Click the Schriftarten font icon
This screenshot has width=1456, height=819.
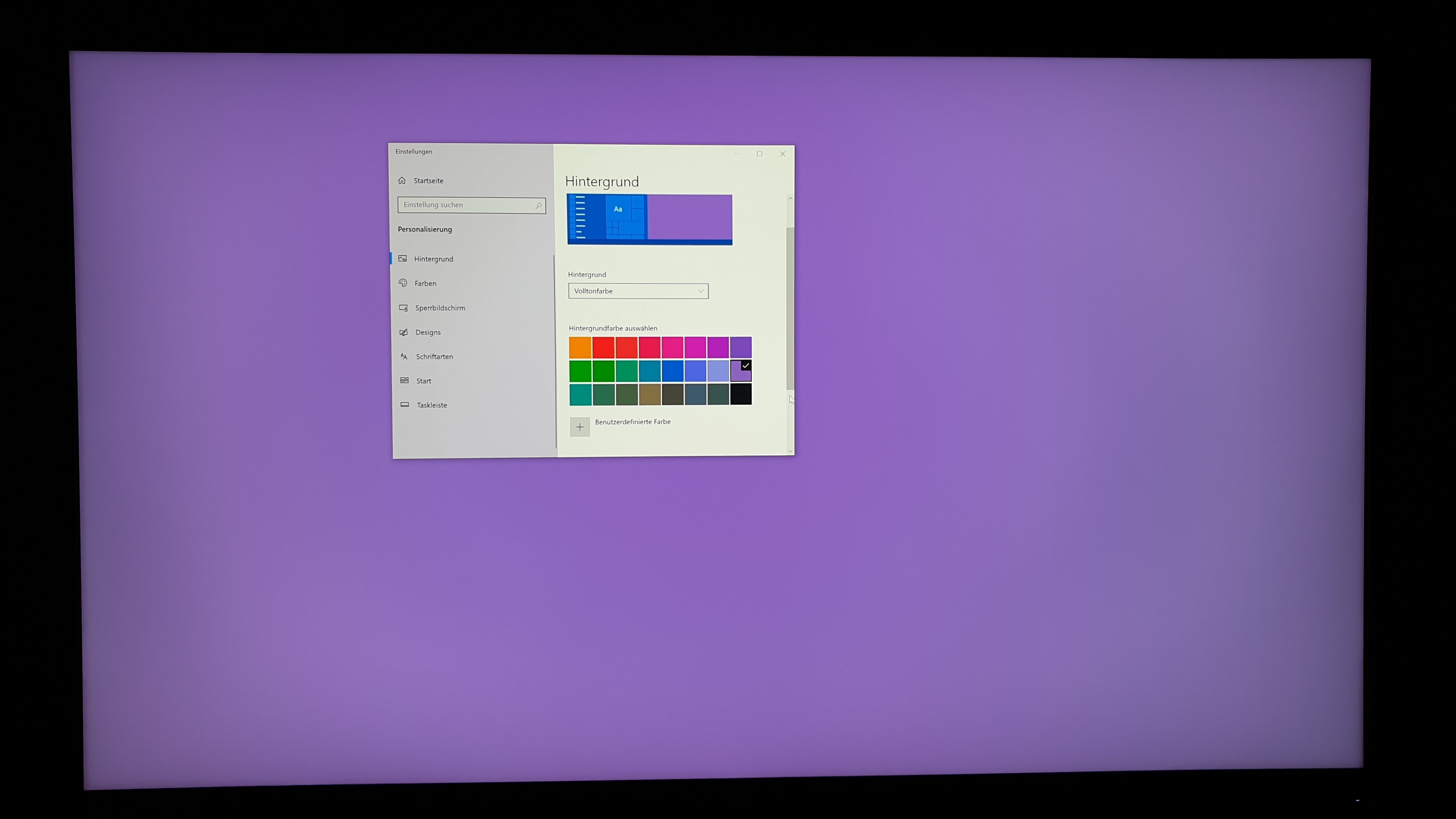[x=403, y=356]
